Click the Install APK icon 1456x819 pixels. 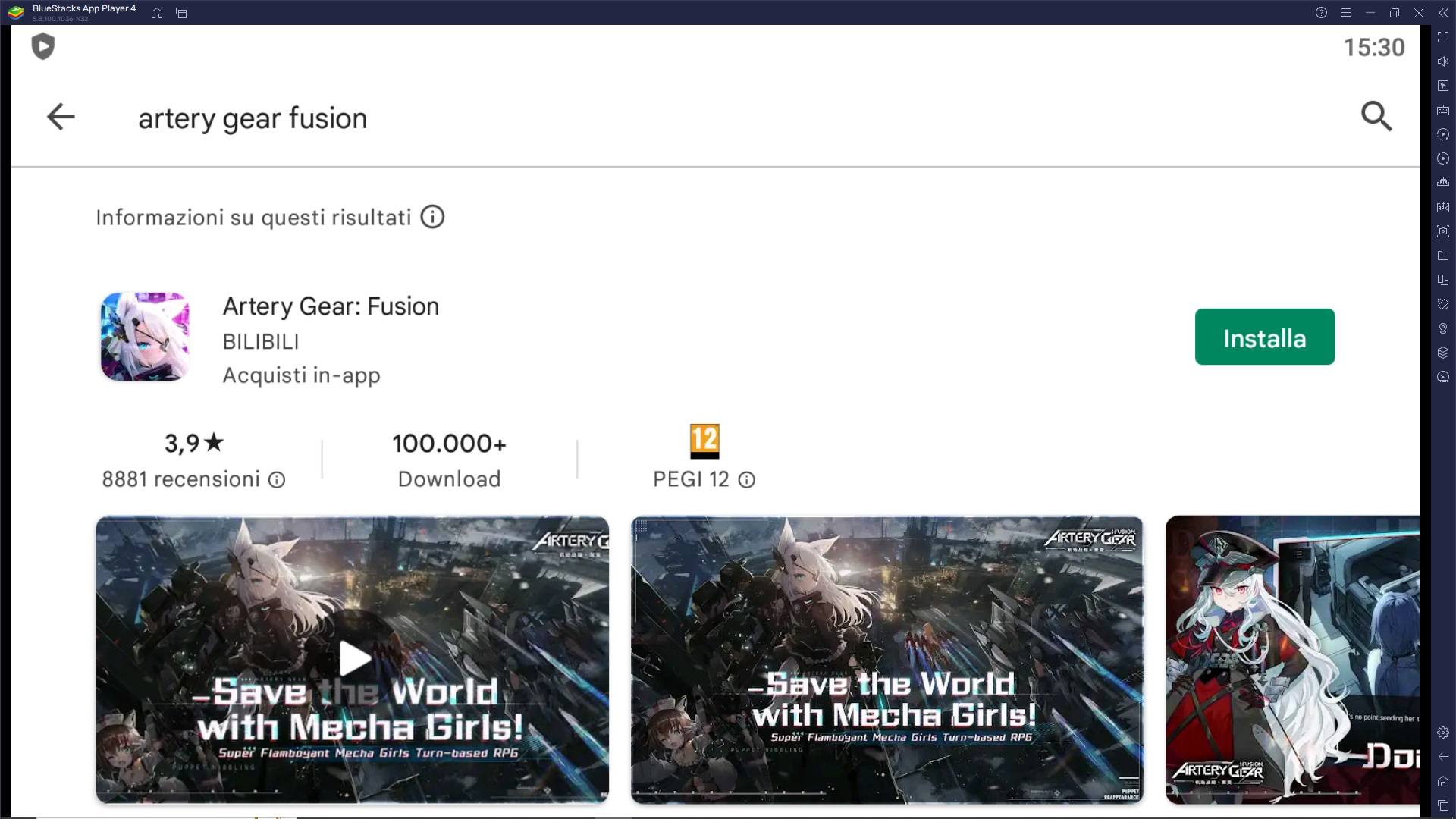coord(1443,207)
